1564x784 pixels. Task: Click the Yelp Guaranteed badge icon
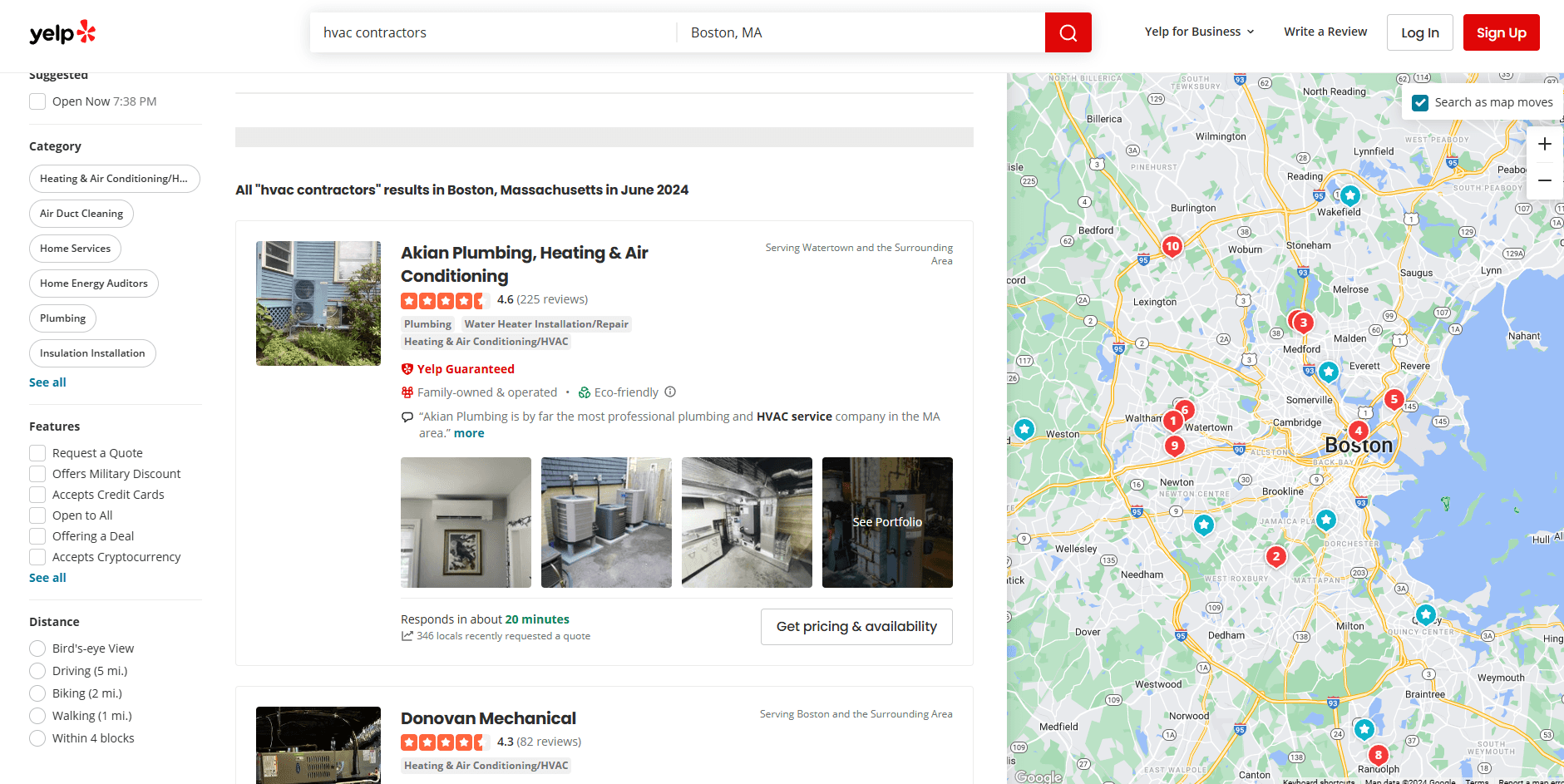[x=407, y=368]
